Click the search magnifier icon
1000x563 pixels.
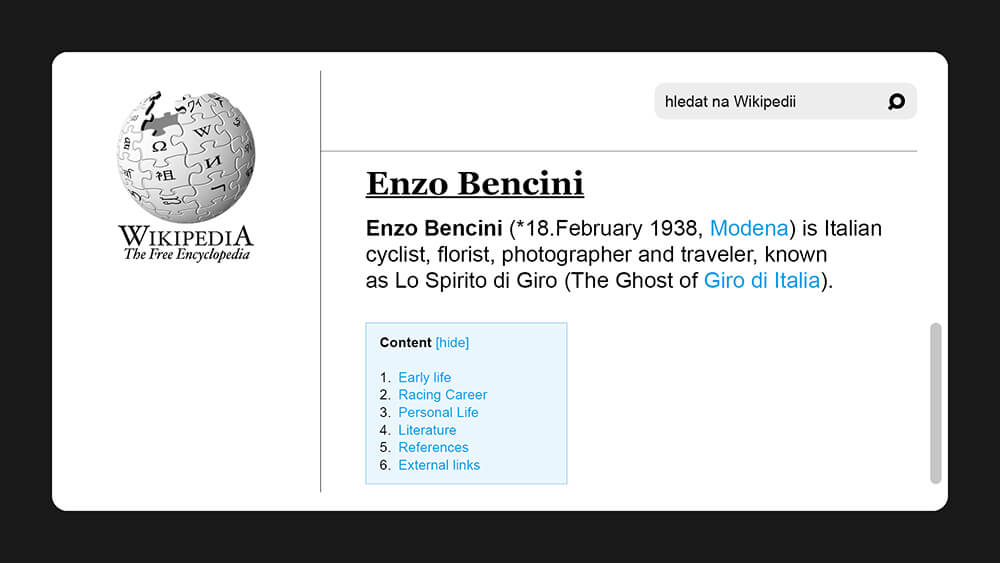(896, 101)
